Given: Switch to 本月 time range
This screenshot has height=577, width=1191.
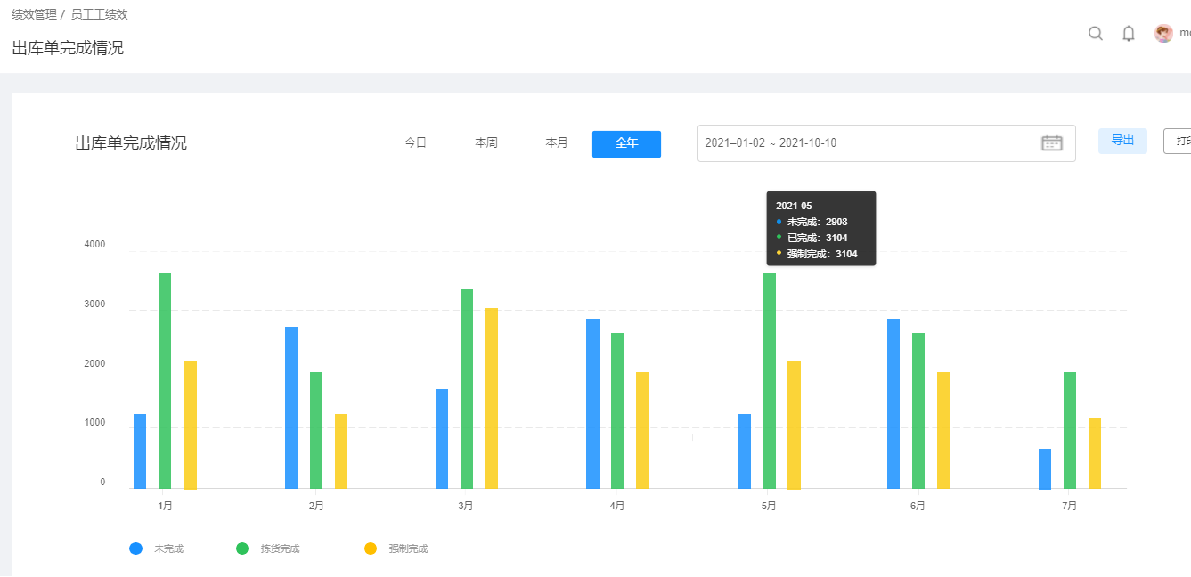Looking at the screenshot, I should tap(556, 143).
